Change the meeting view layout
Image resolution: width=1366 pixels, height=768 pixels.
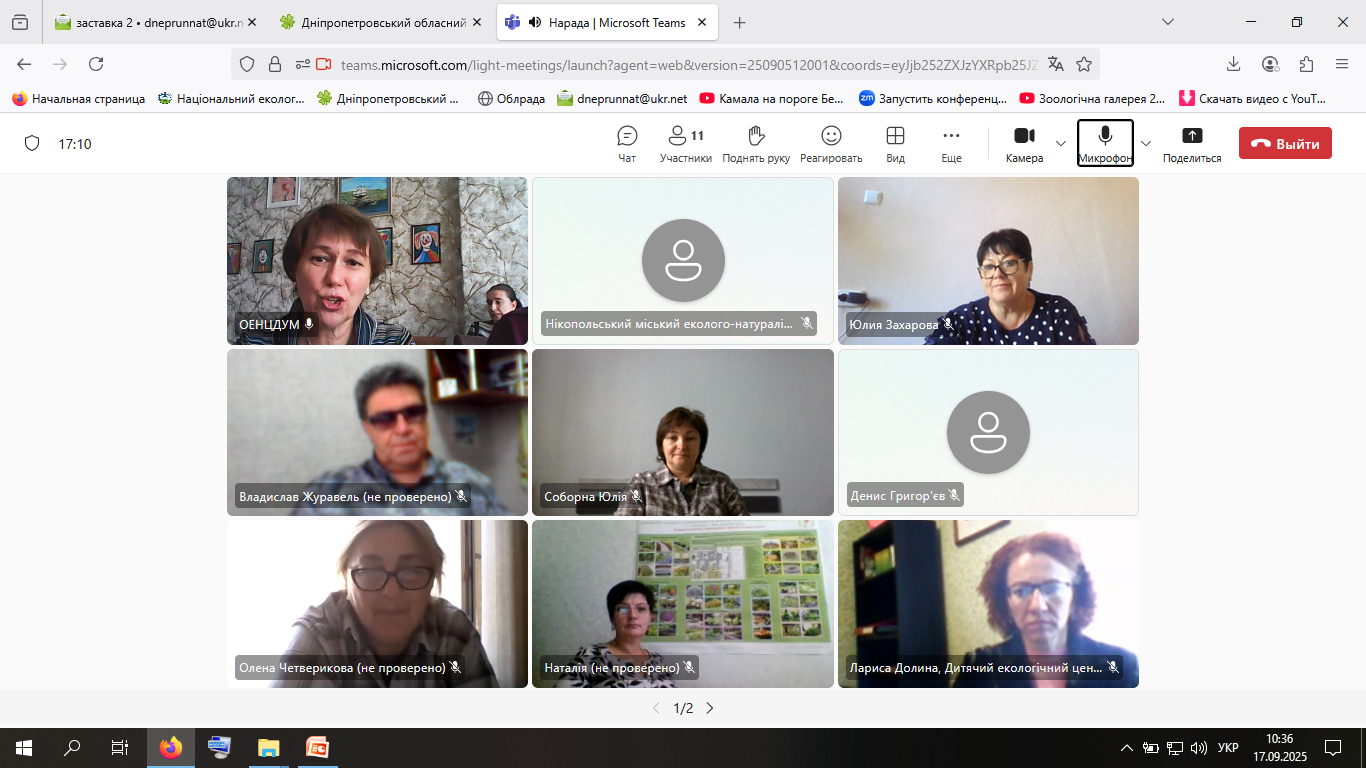(x=895, y=144)
